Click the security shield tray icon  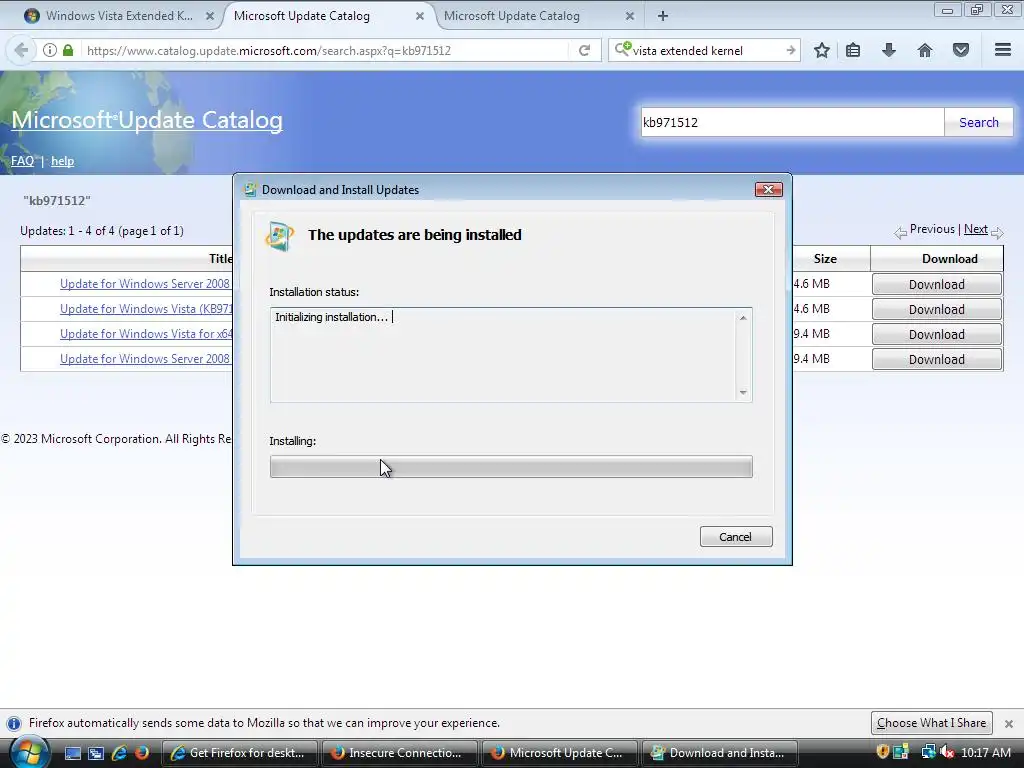pos(883,752)
